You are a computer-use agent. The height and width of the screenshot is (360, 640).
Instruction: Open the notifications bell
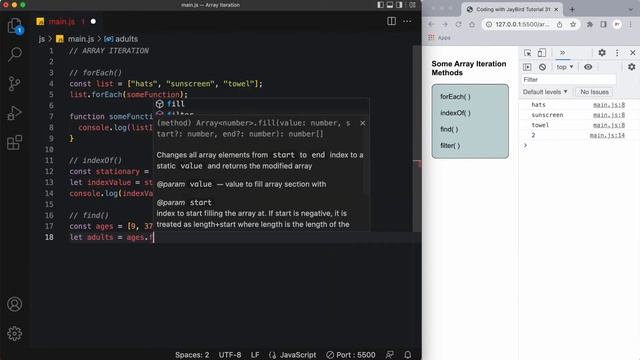click(407, 355)
